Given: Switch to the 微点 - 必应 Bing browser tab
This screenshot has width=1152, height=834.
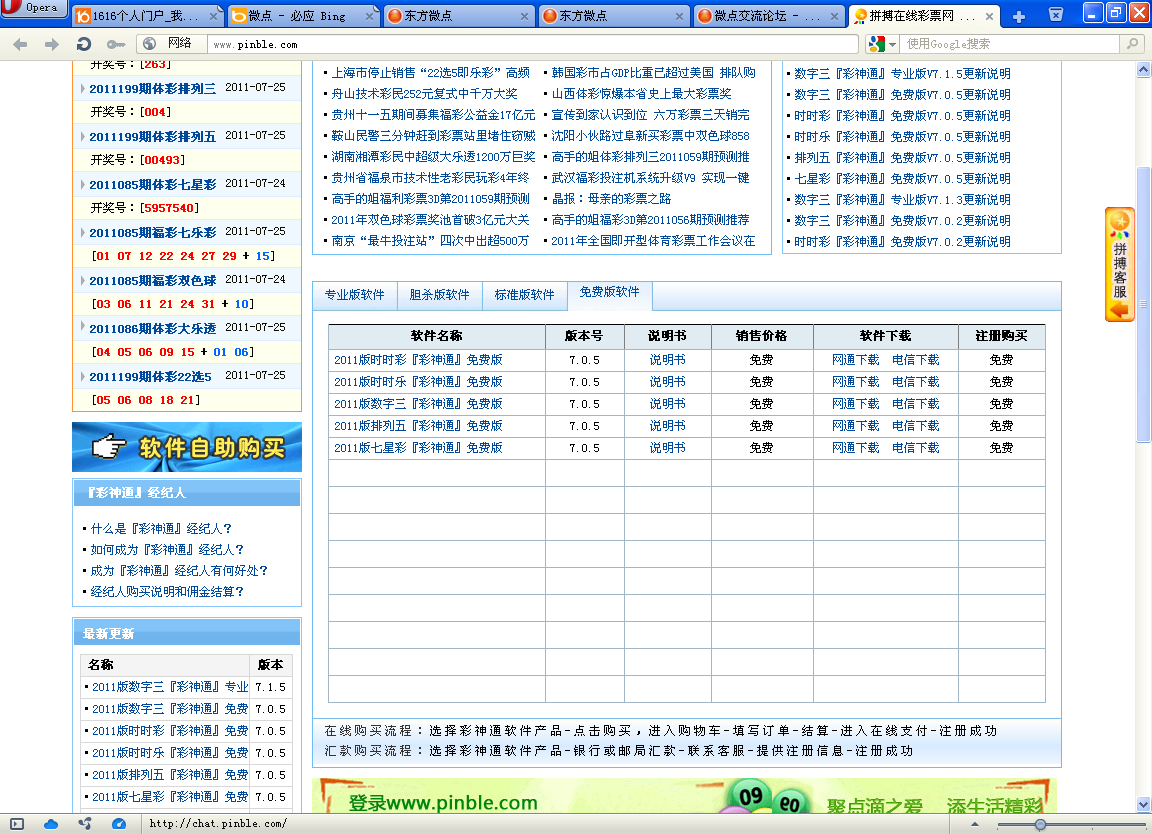Looking at the screenshot, I should click(302, 15).
